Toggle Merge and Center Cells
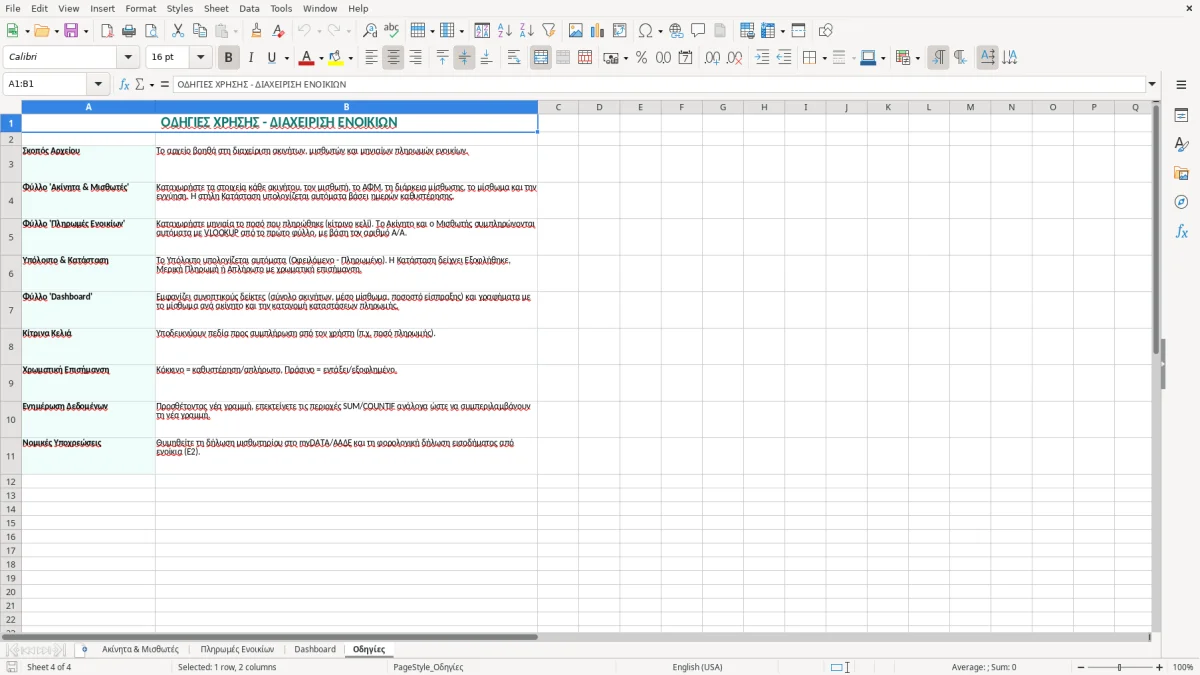The image size is (1200, 675). (x=541, y=58)
